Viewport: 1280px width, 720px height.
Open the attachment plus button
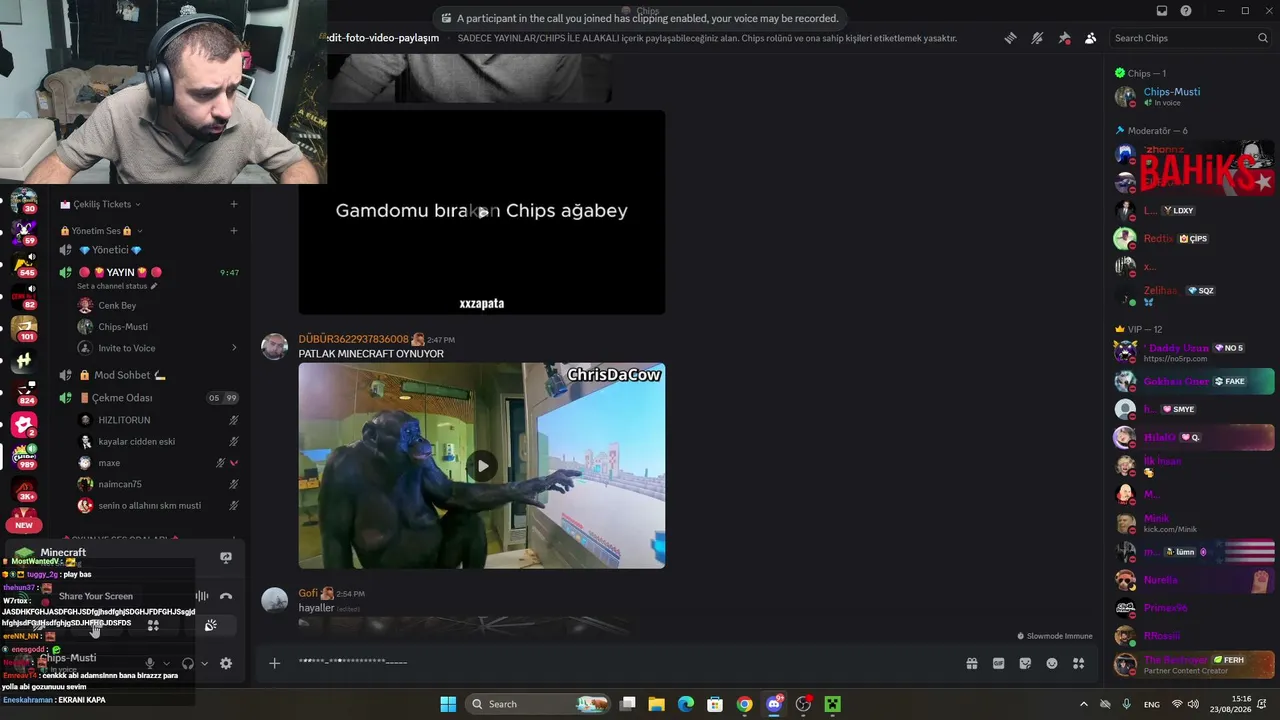pyautogui.click(x=274, y=663)
